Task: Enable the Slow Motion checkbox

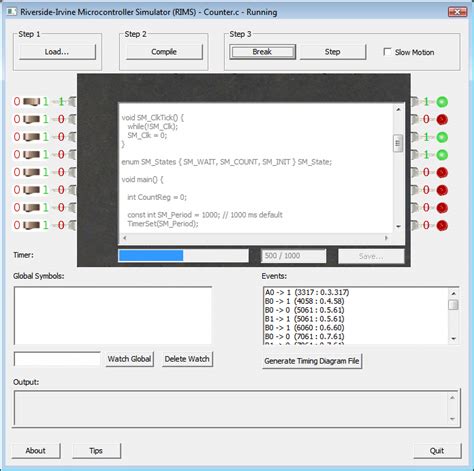Action: pos(387,52)
